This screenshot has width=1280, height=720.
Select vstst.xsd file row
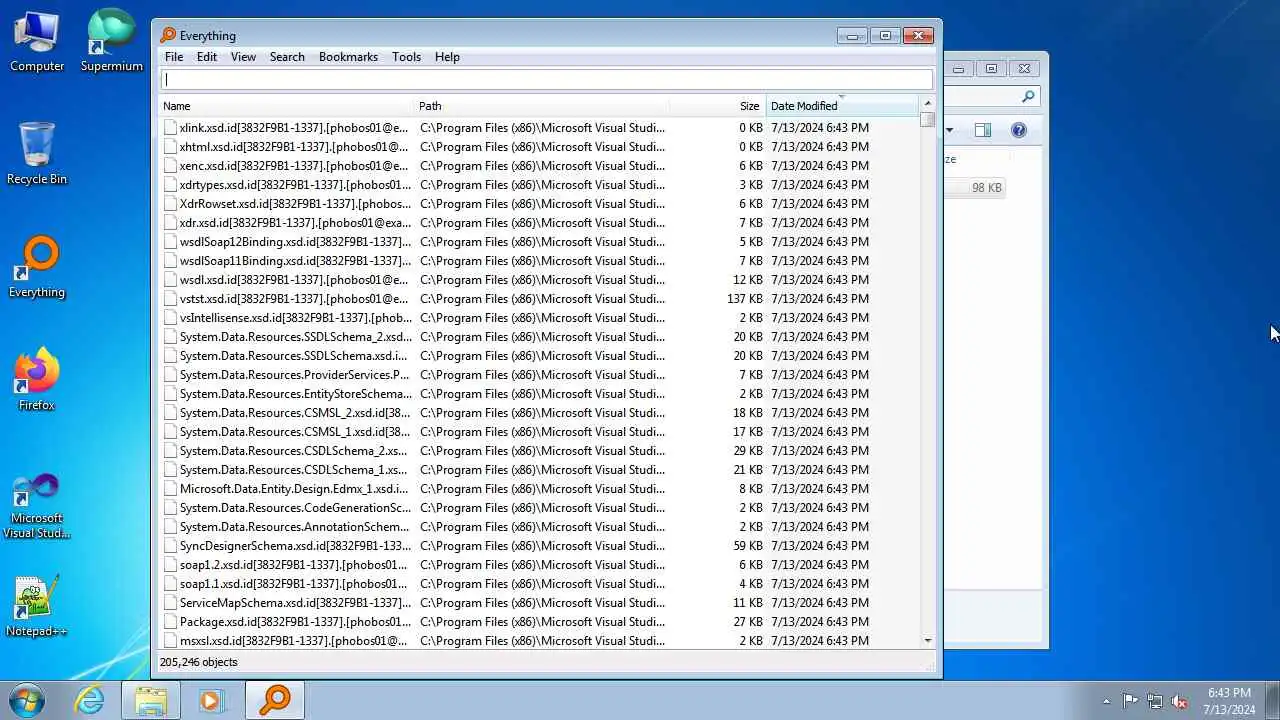pyautogui.click(x=539, y=299)
